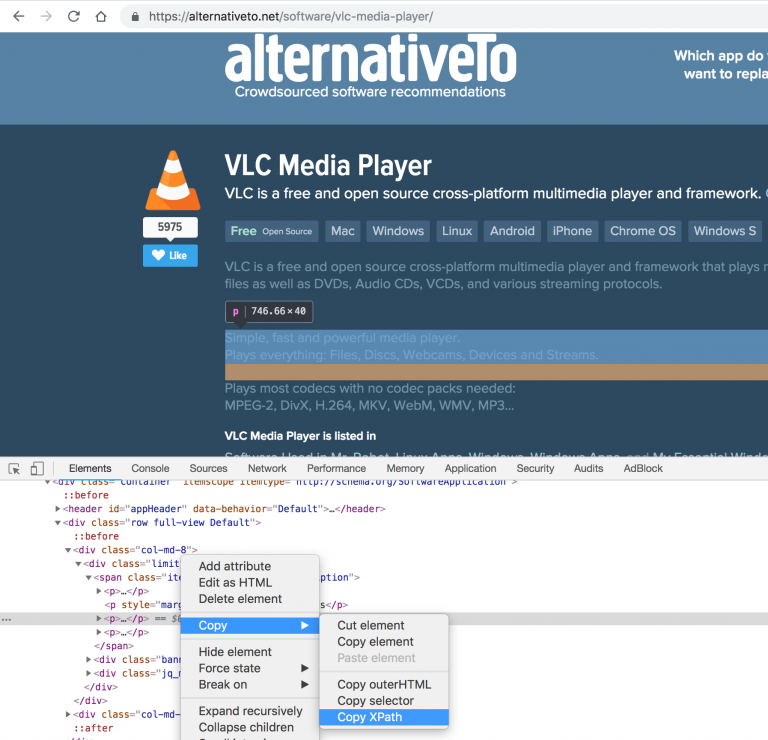
Task: Select the Linux platform tag
Action: click(457, 231)
